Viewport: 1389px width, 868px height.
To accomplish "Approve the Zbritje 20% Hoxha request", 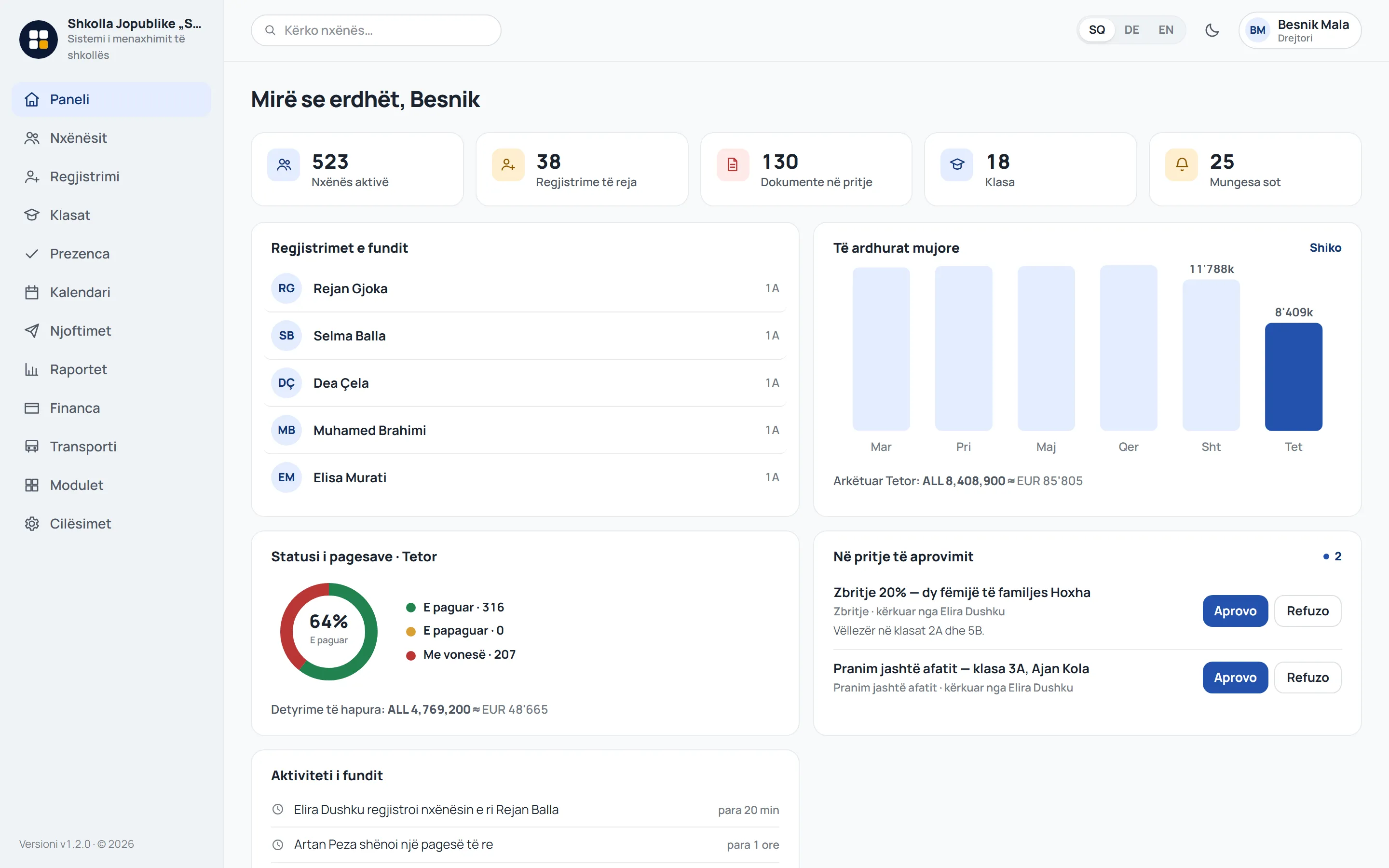I will click(1235, 611).
